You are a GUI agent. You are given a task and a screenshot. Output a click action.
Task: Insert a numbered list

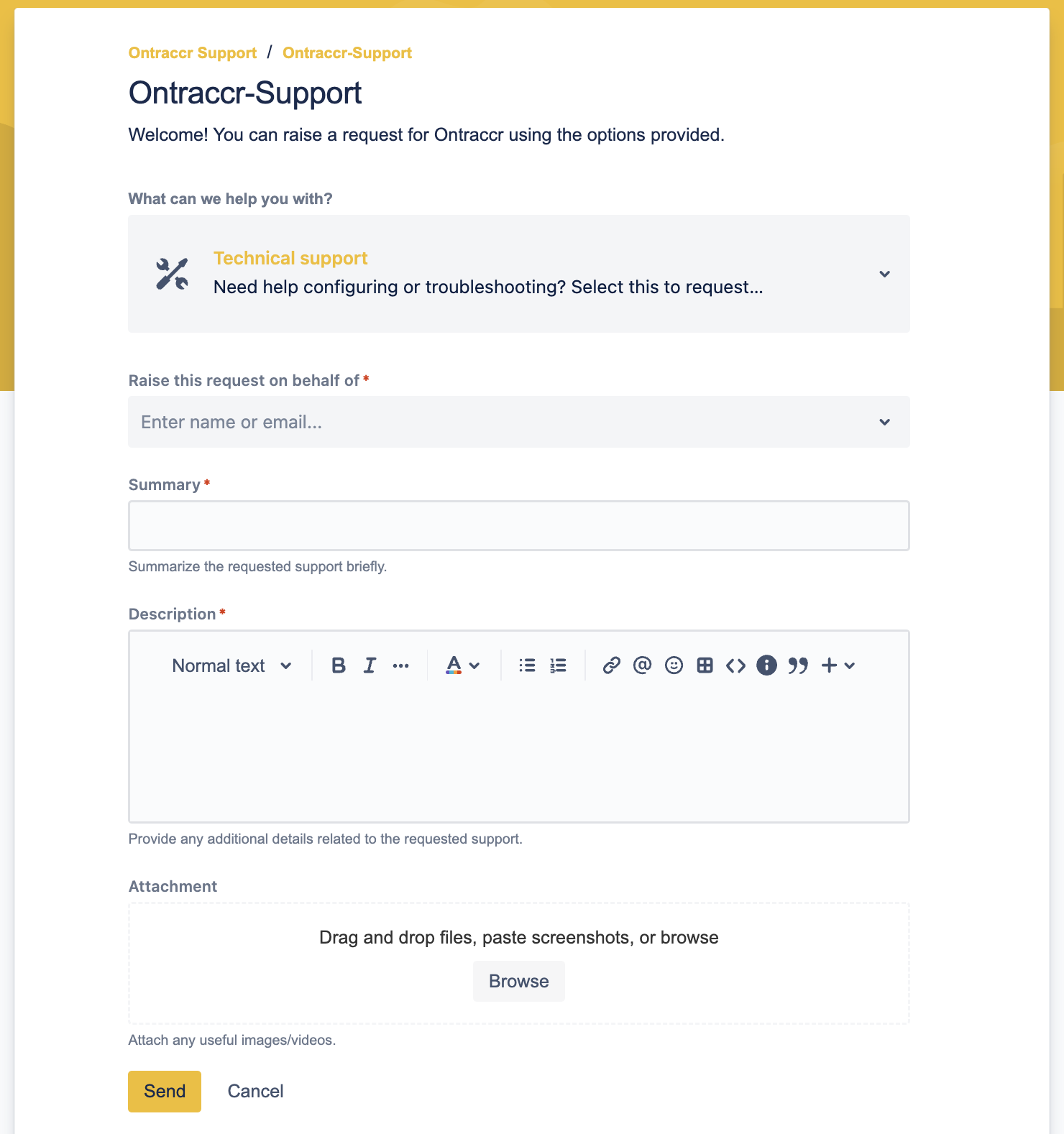click(558, 665)
